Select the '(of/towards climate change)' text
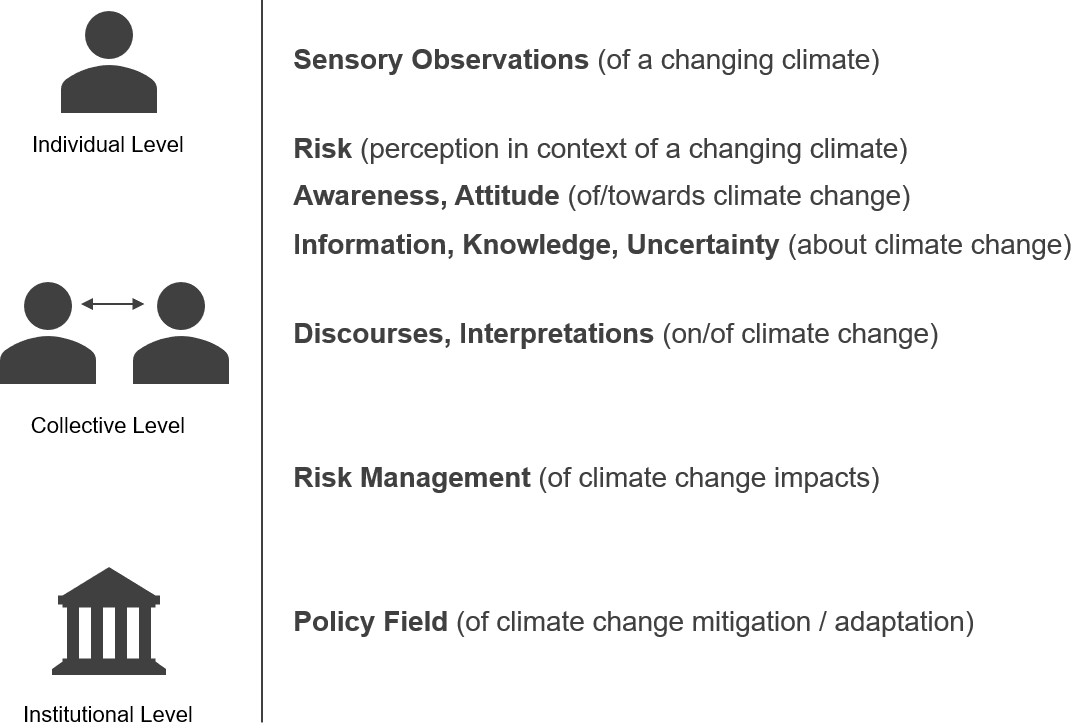The height and width of the screenshot is (723, 1071). click(739, 196)
